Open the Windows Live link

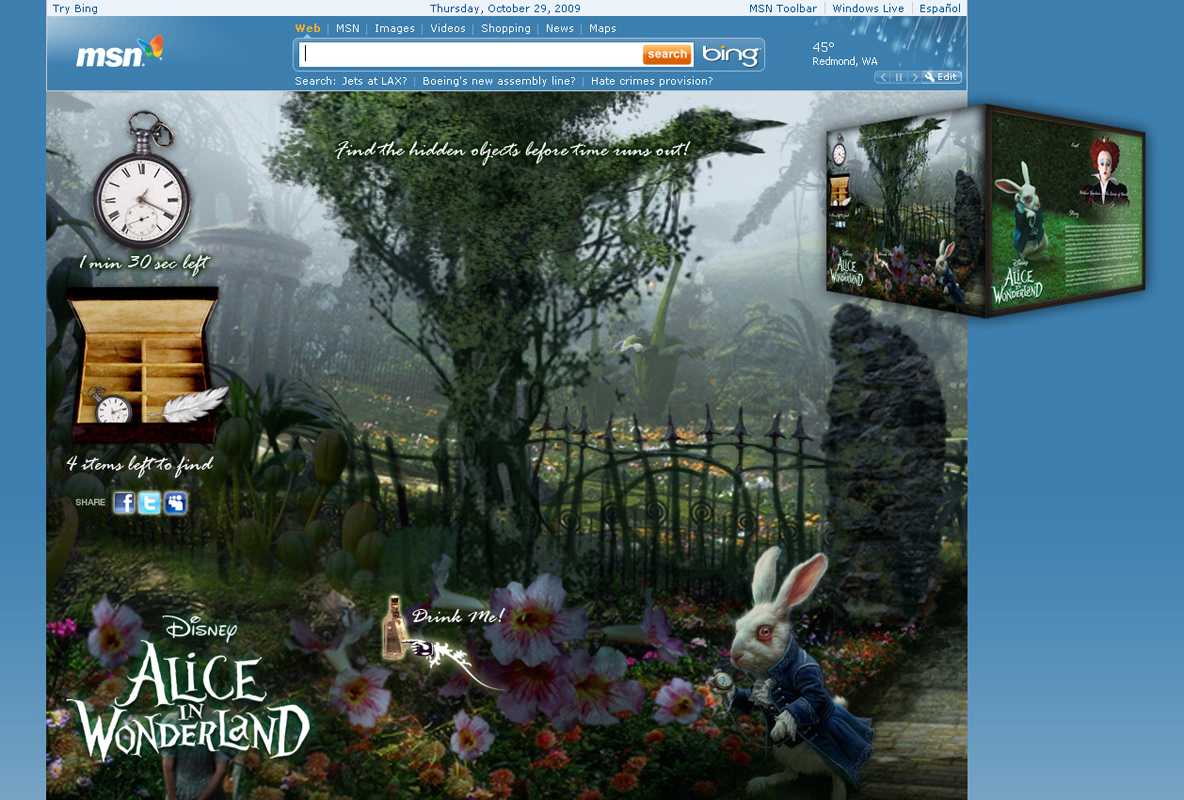868,9
